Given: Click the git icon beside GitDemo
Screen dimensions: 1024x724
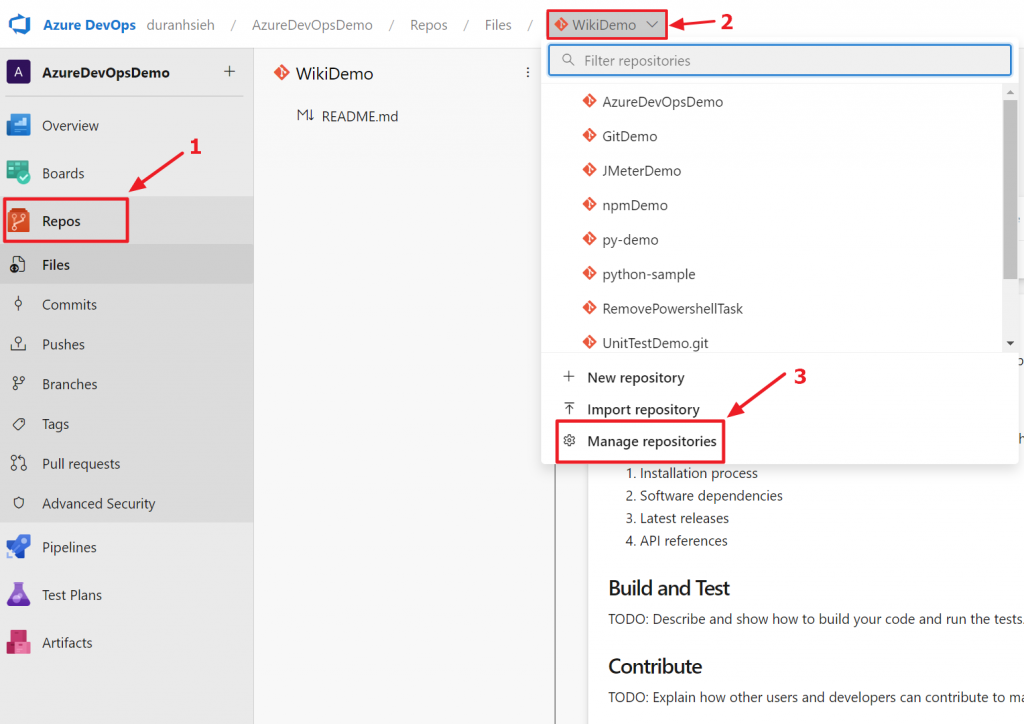Looking at the screenshot, I should point(589,135).
